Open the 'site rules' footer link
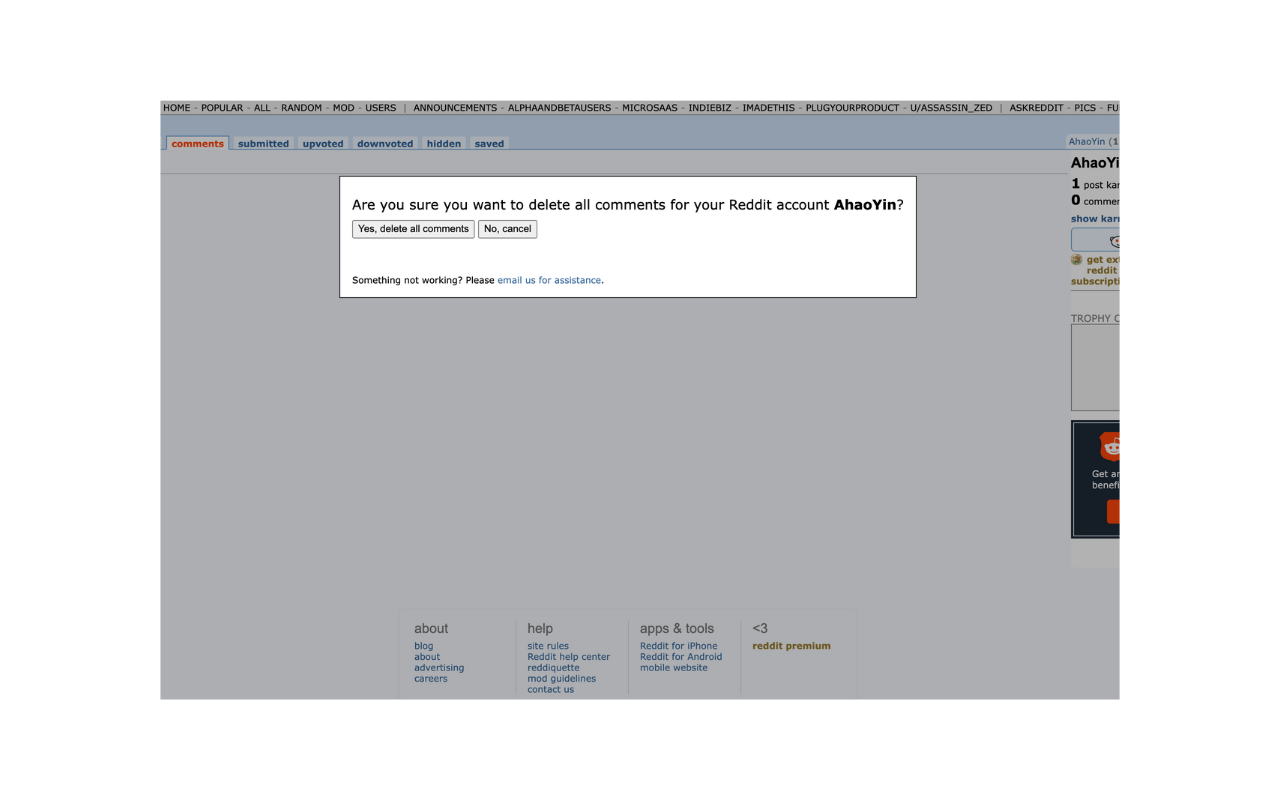Screen dimensions: 1280x800 [548, 646]
